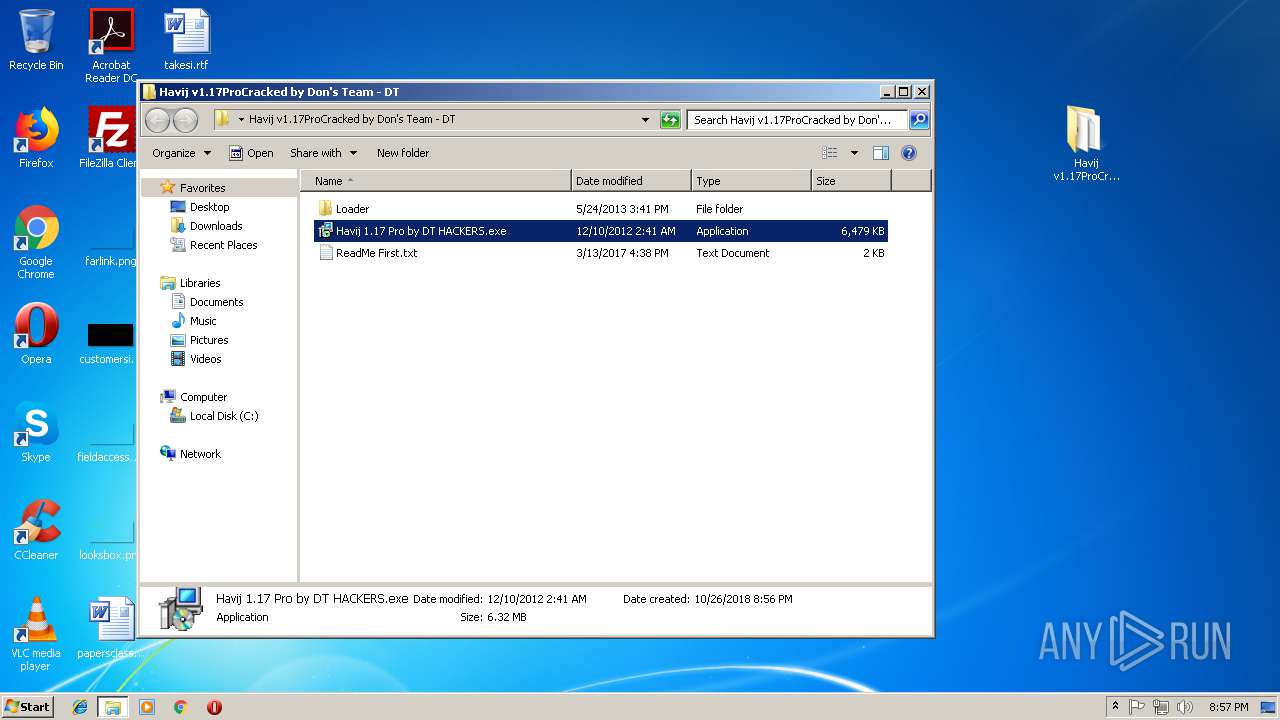Show hidden system tray icons
Viewport: 1280px width, 720px height.
pyautogui.click(x=1115, y=707)
